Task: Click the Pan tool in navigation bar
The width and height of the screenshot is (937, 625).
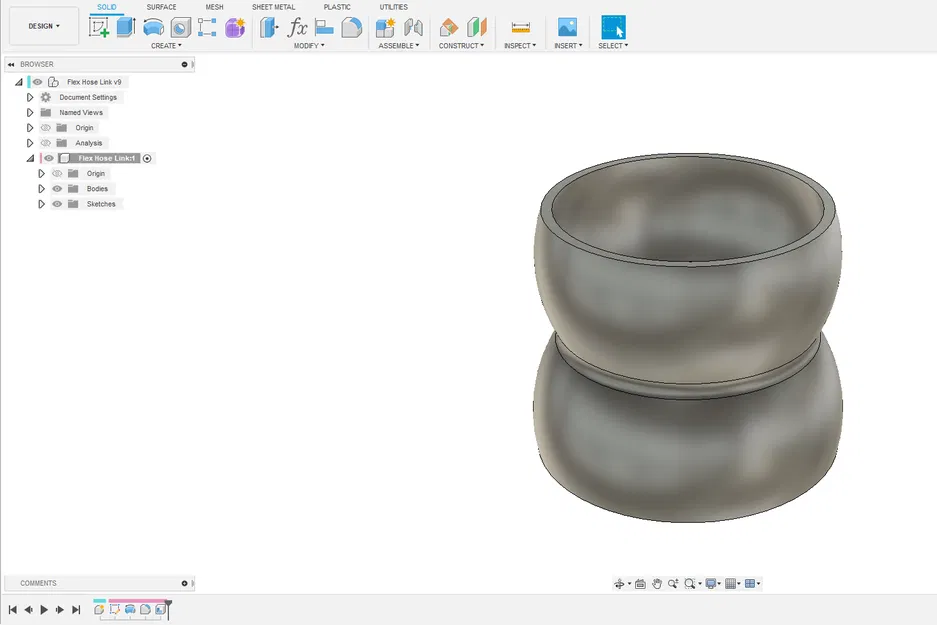Action: 659,583
